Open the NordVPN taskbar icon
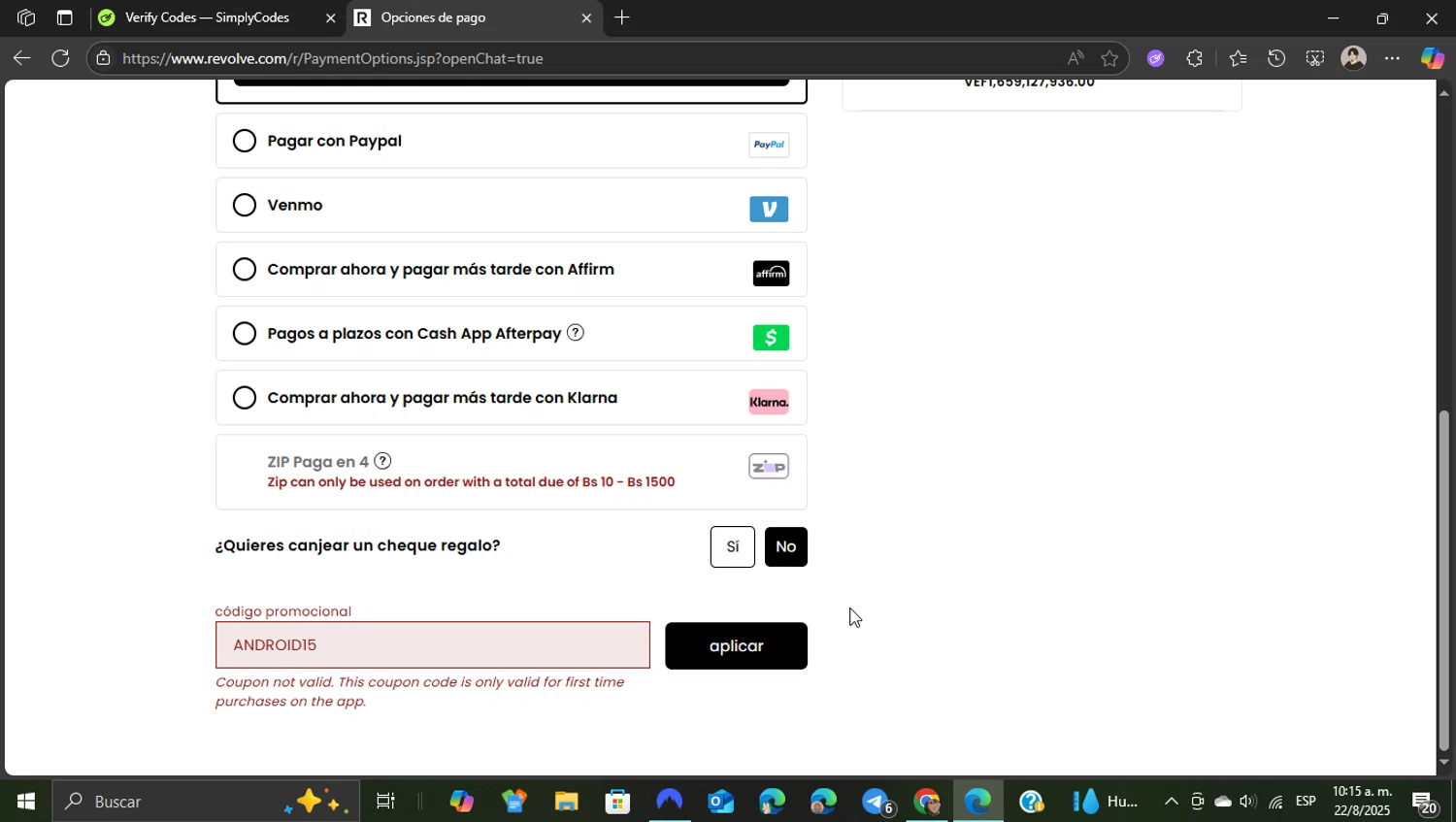The width and height of the screenshot is (1456, 822). (x=669, y=802)
